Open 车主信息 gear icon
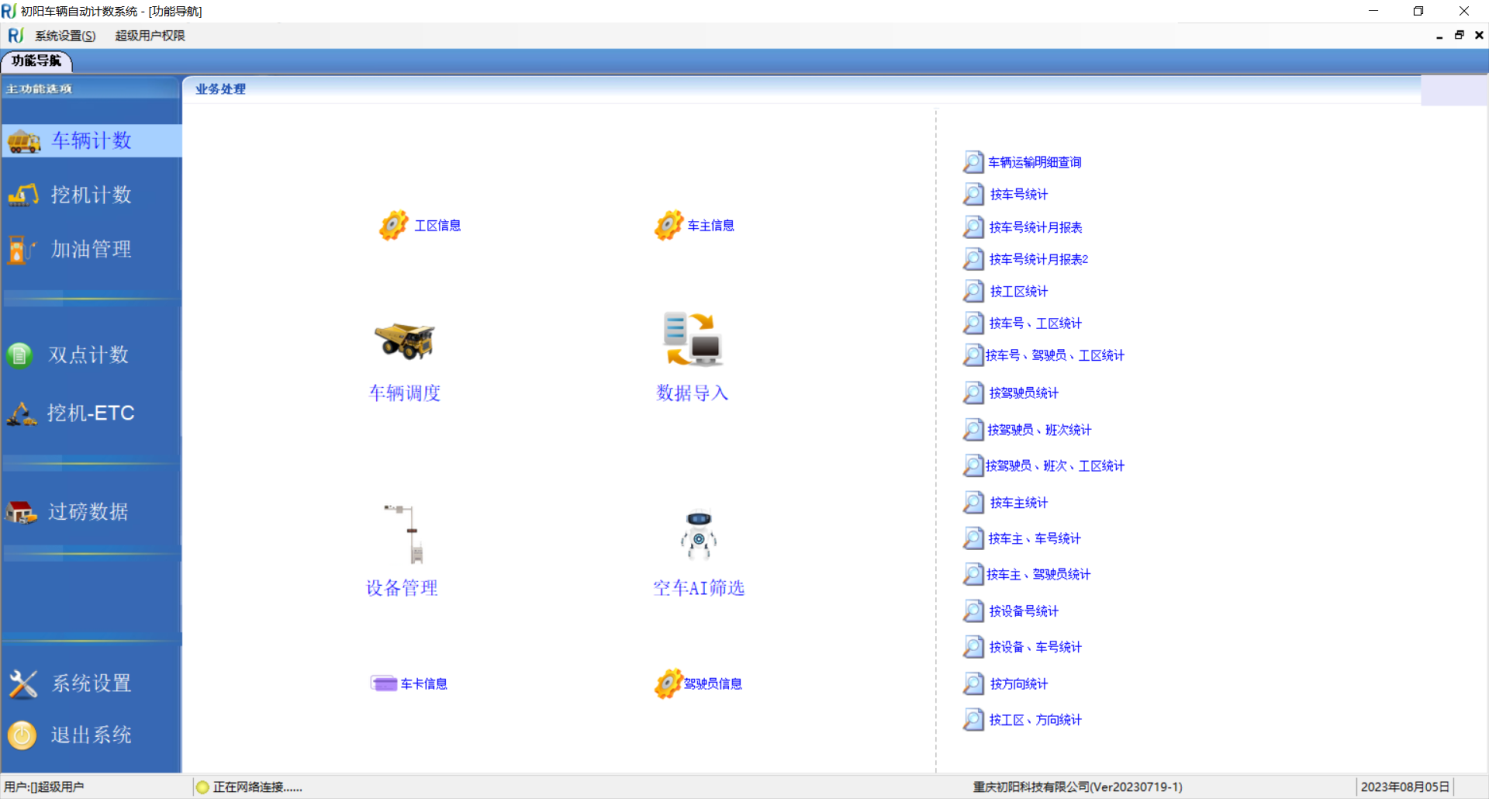 point(695,225)
